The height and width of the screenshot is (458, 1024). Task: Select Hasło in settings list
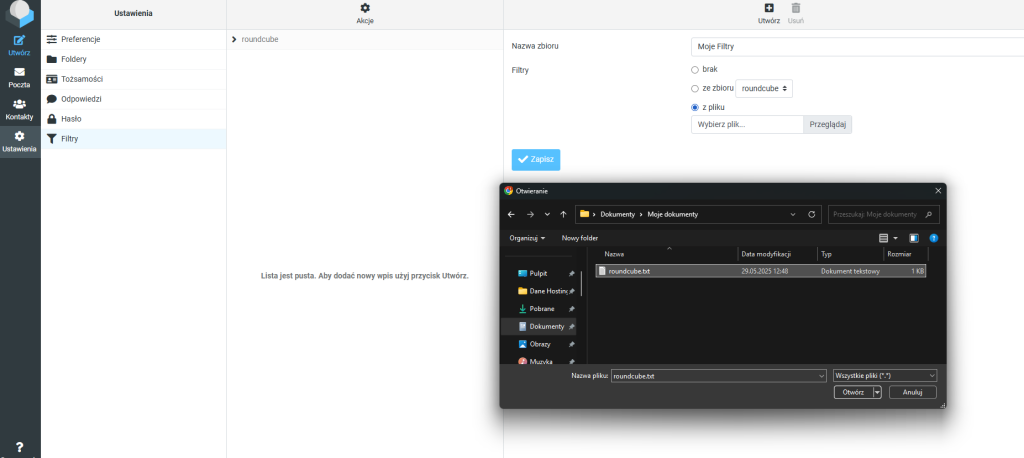pyautogui.click(x=134, y=119)
